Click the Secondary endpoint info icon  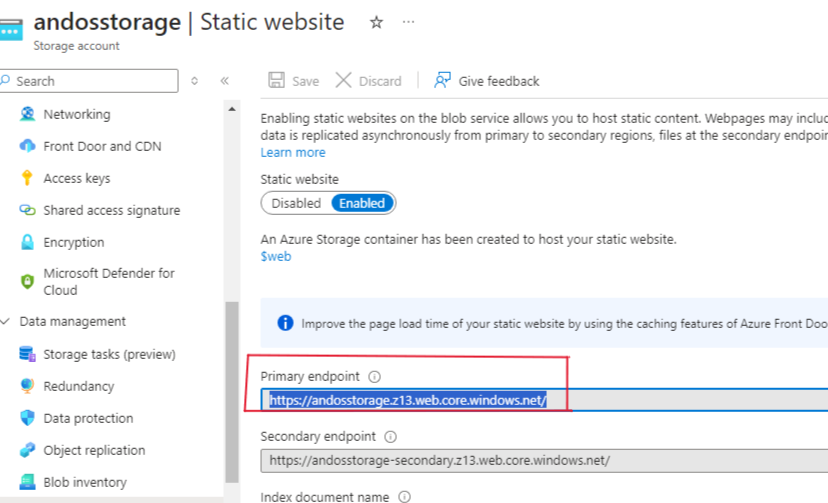click(x=390, y=437)
